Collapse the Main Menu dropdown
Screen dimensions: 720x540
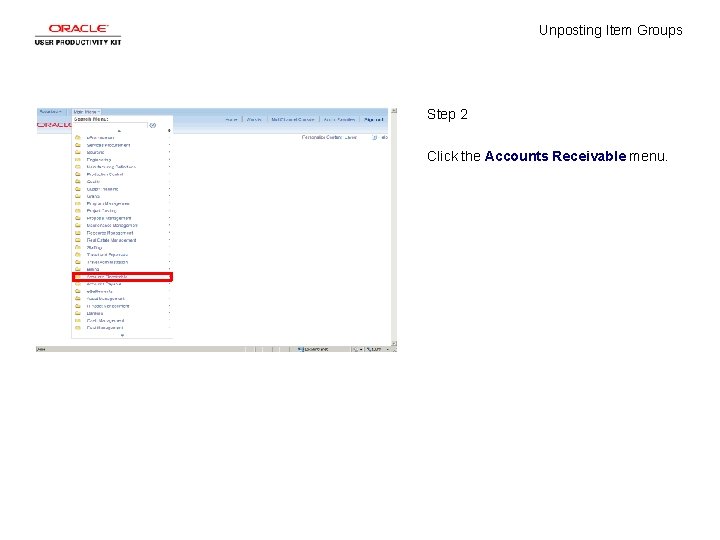(x=86, y=112)
